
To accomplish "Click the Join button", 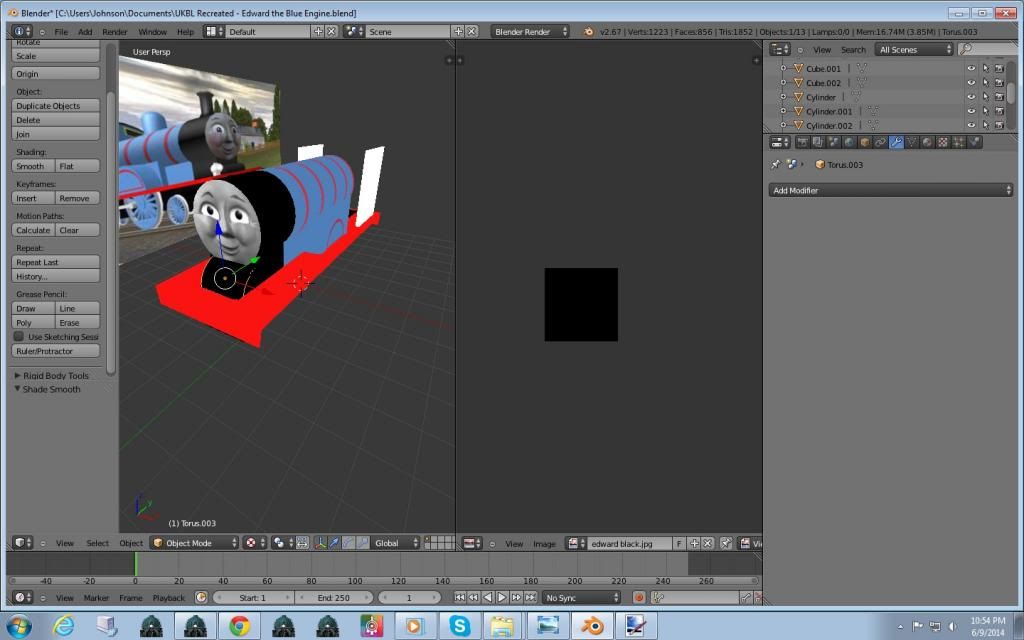I will 56,134.
